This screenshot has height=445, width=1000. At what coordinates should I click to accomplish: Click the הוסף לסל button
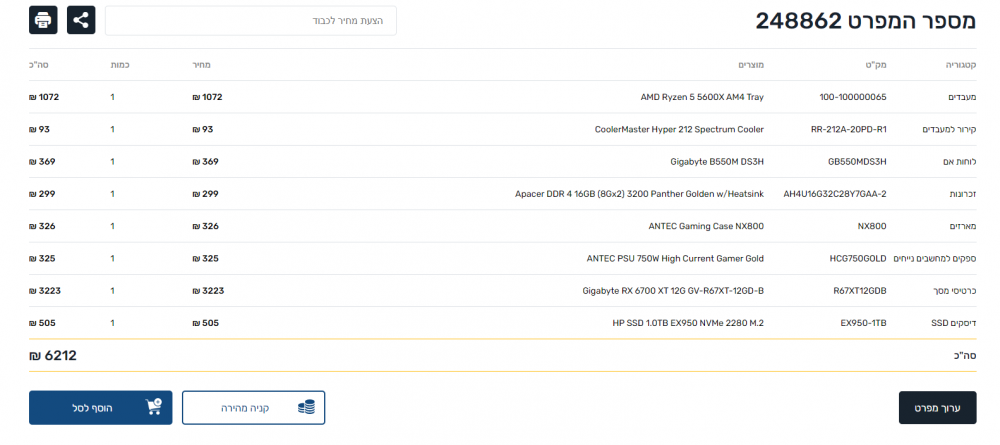pyautogui.click(x=100, y=408)
